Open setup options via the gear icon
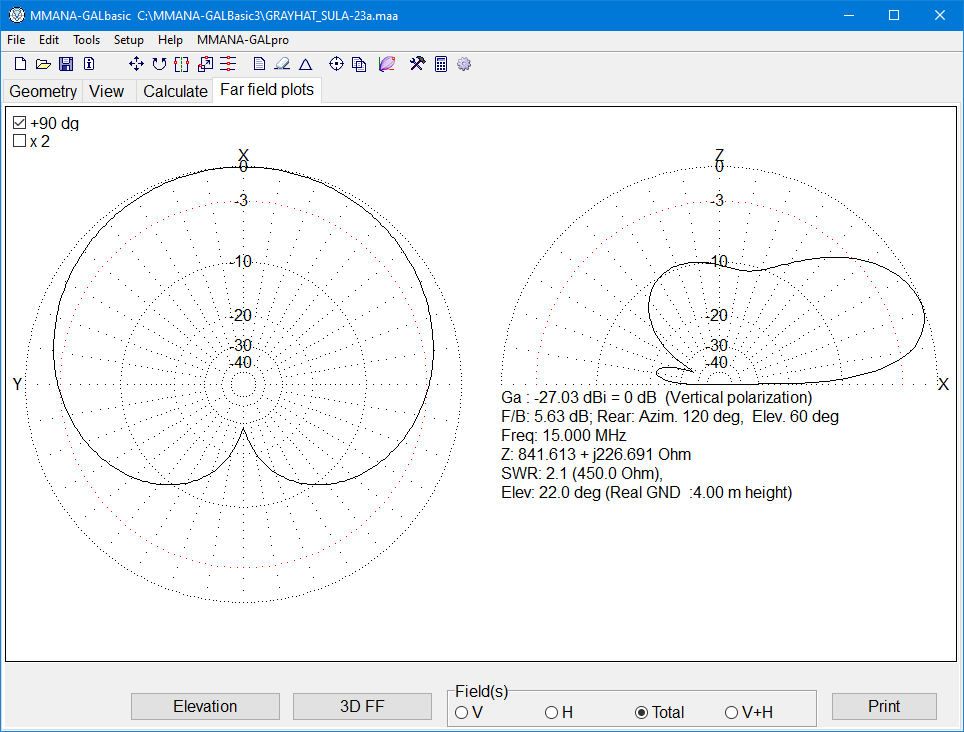 (463, 64)
